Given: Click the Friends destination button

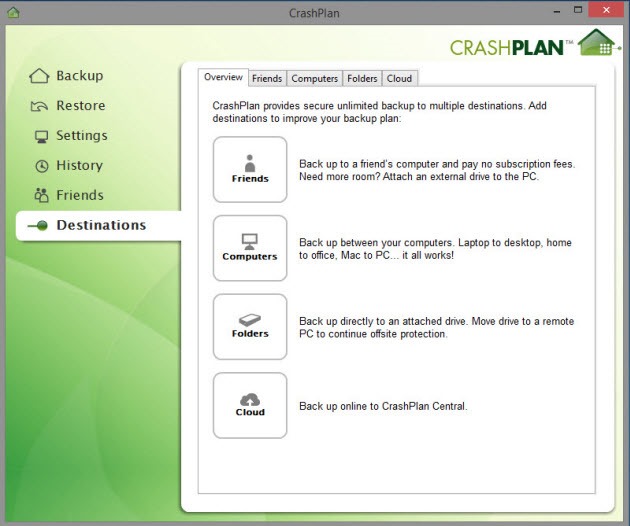Looking at the screenshot, I should 250,170.
